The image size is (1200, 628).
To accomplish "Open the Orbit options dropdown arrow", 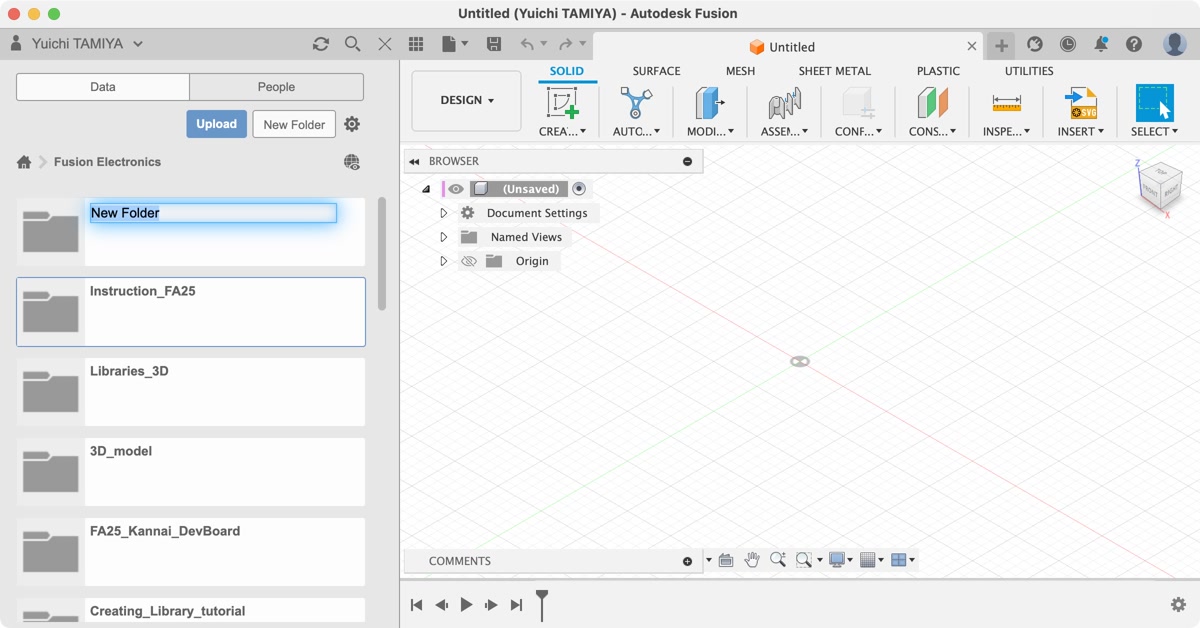I will click(x=709, y=560).
